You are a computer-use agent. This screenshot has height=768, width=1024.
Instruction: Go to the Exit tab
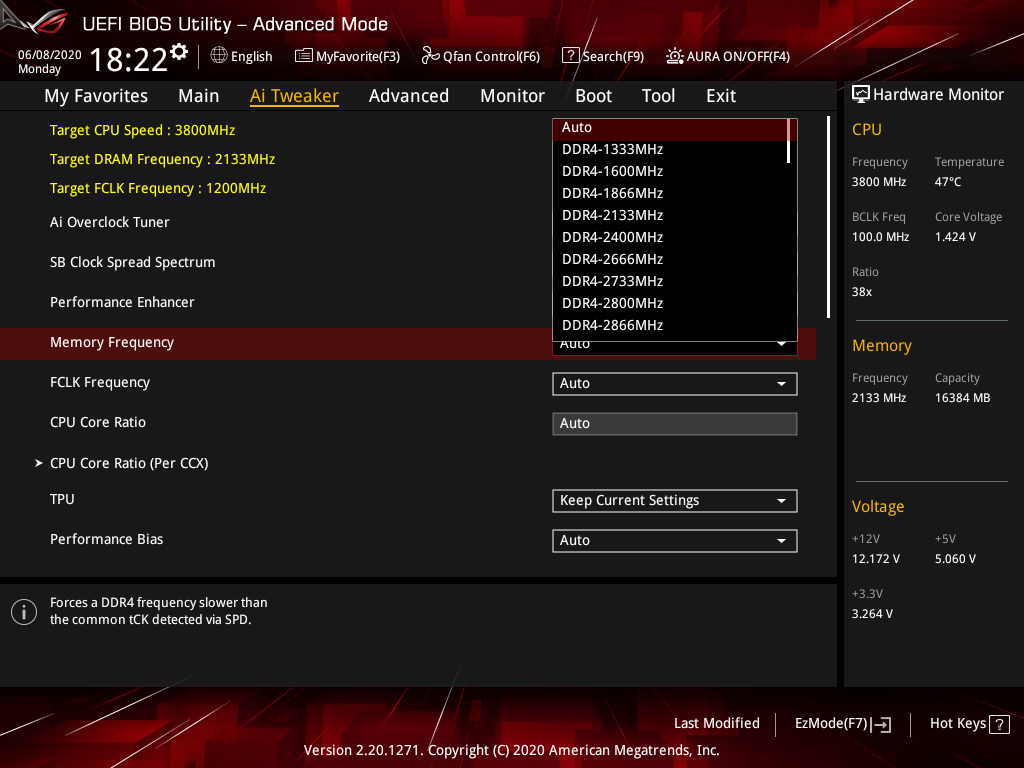coord(721,96)
